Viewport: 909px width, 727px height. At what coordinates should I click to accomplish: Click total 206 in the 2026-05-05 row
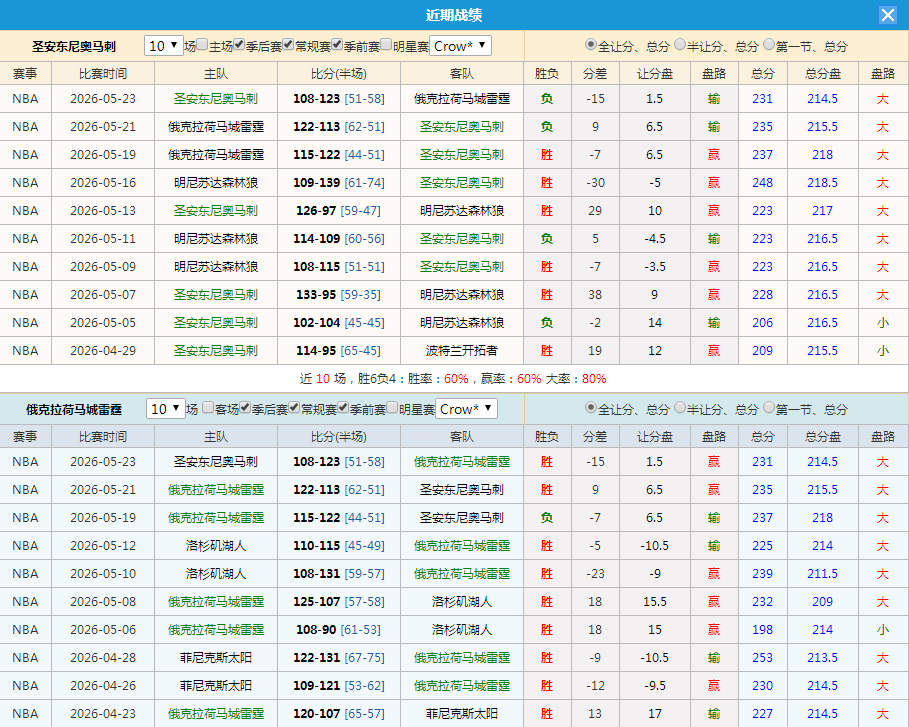coord(762,322)
